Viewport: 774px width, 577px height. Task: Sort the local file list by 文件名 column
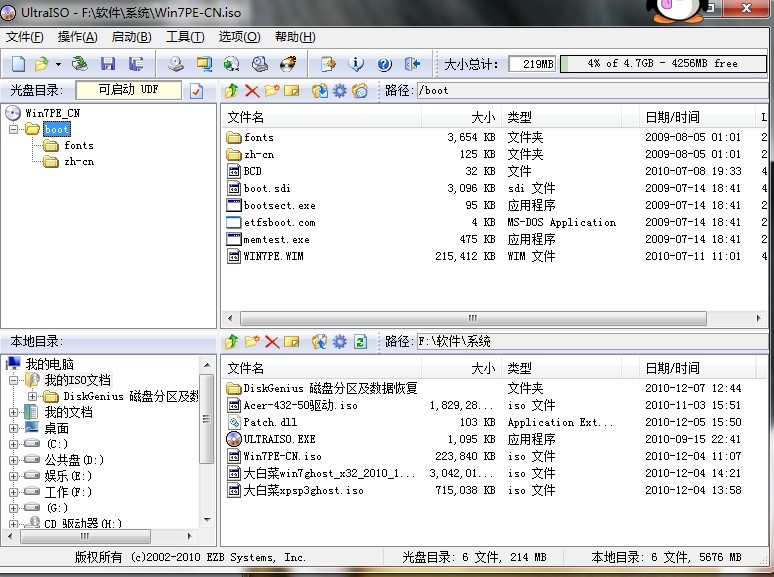[321, 368]
